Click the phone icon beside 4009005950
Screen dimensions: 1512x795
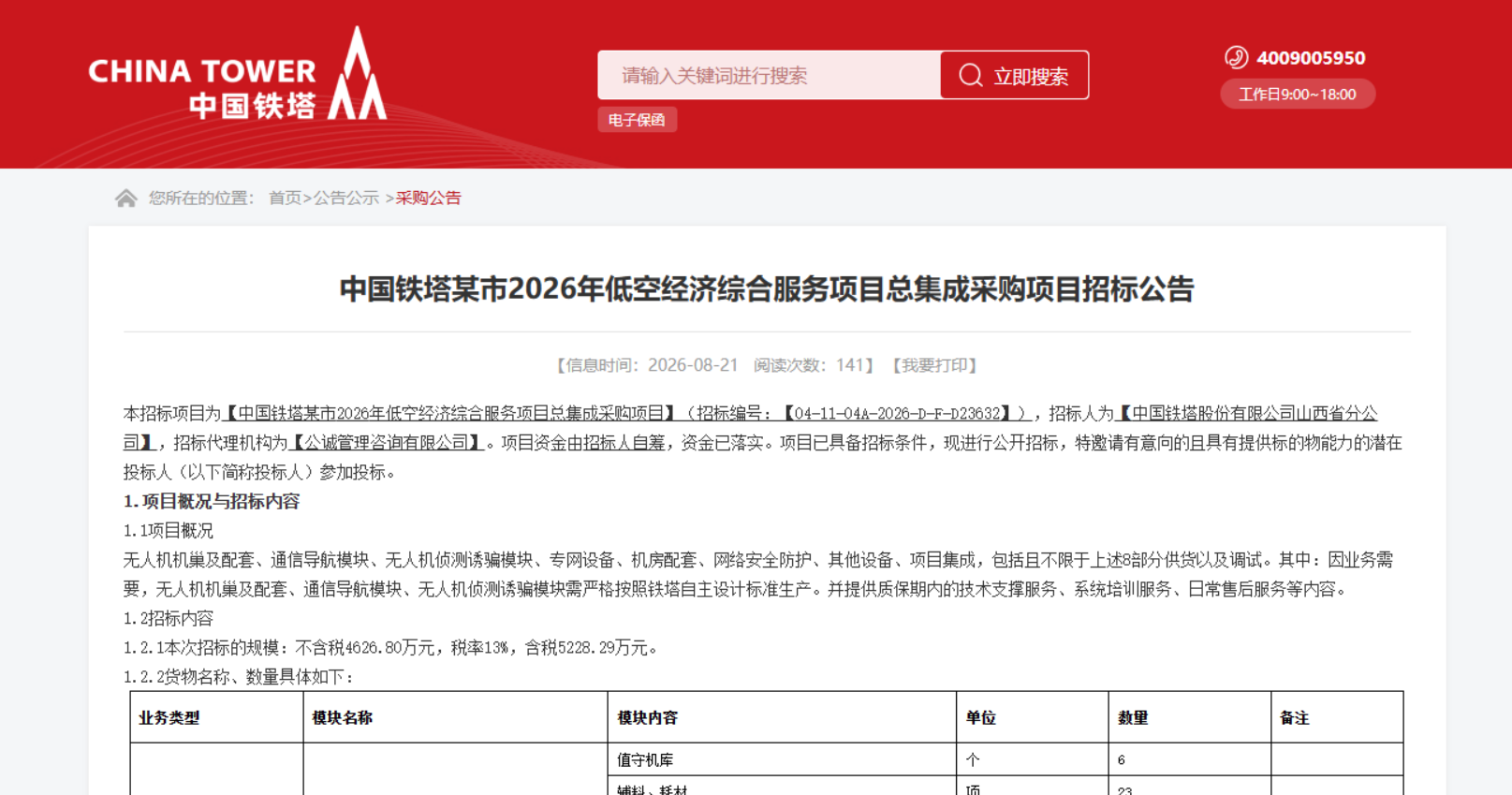point(1236,58)
